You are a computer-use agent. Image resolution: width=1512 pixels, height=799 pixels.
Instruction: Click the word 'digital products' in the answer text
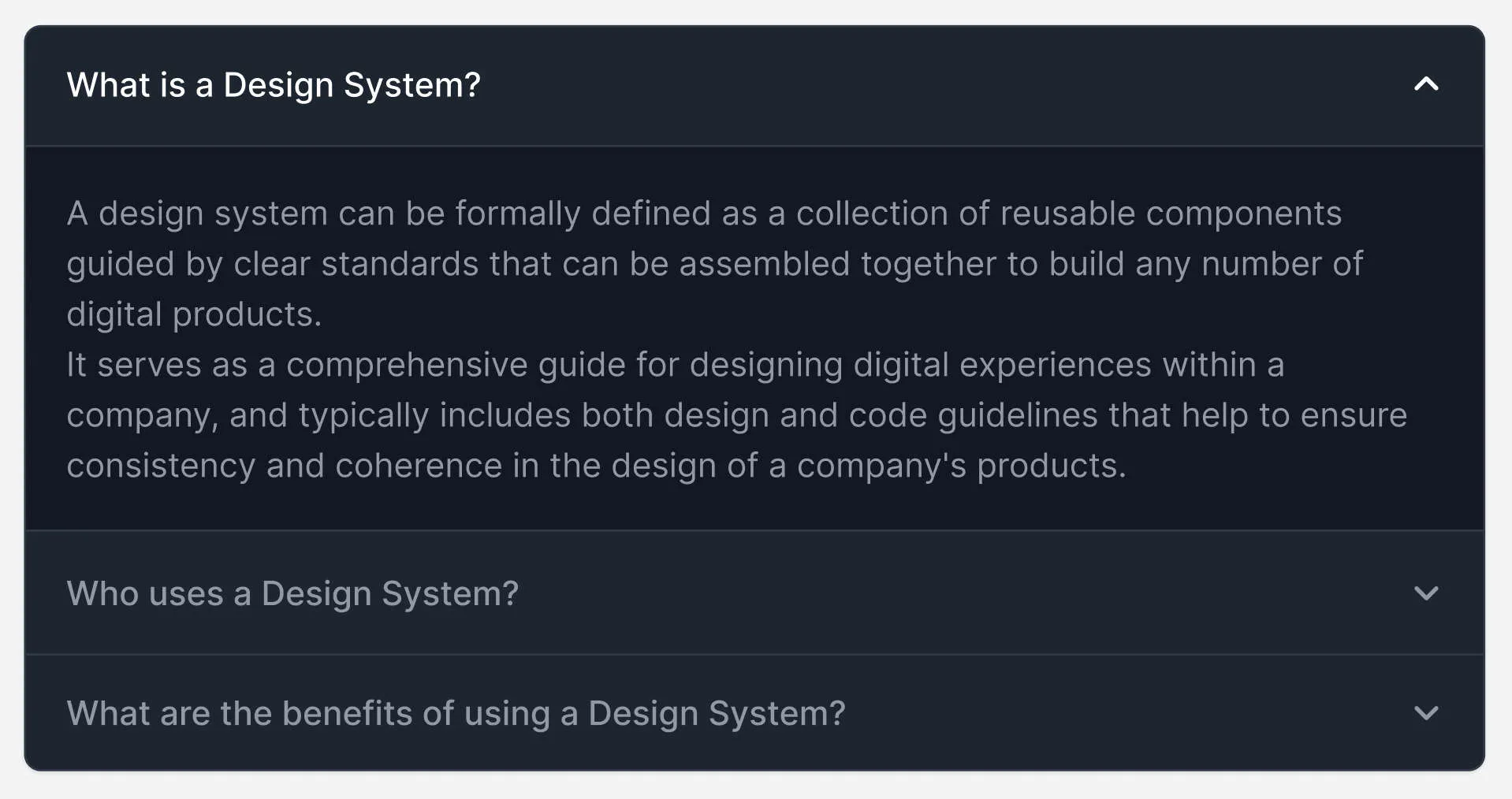192,313
